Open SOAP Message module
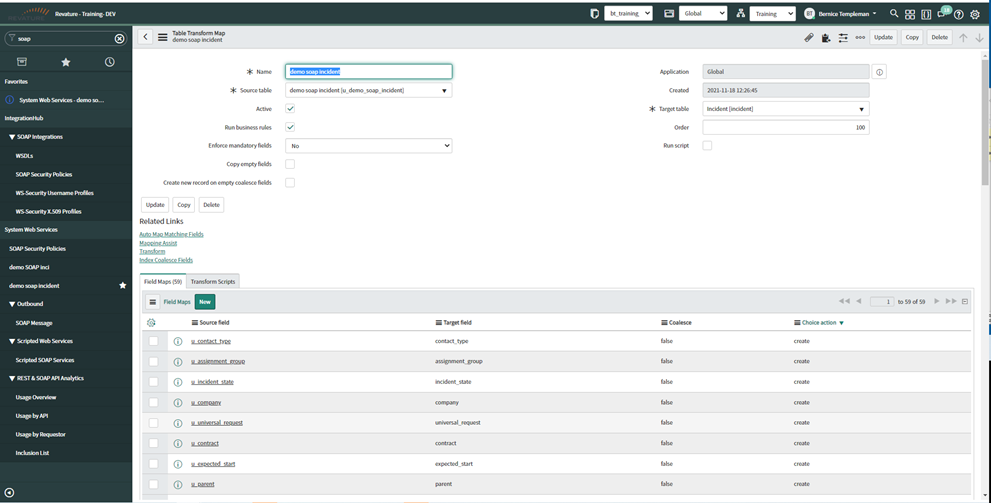This screenshot has height=503, width=991. pyautogui.click(x=34, y=323)
